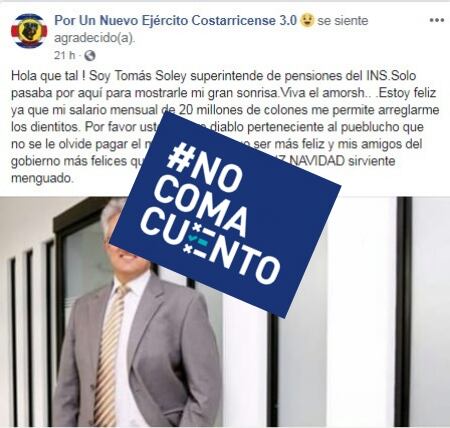Click the smiling feeling emoji icon

coord(307,21)
